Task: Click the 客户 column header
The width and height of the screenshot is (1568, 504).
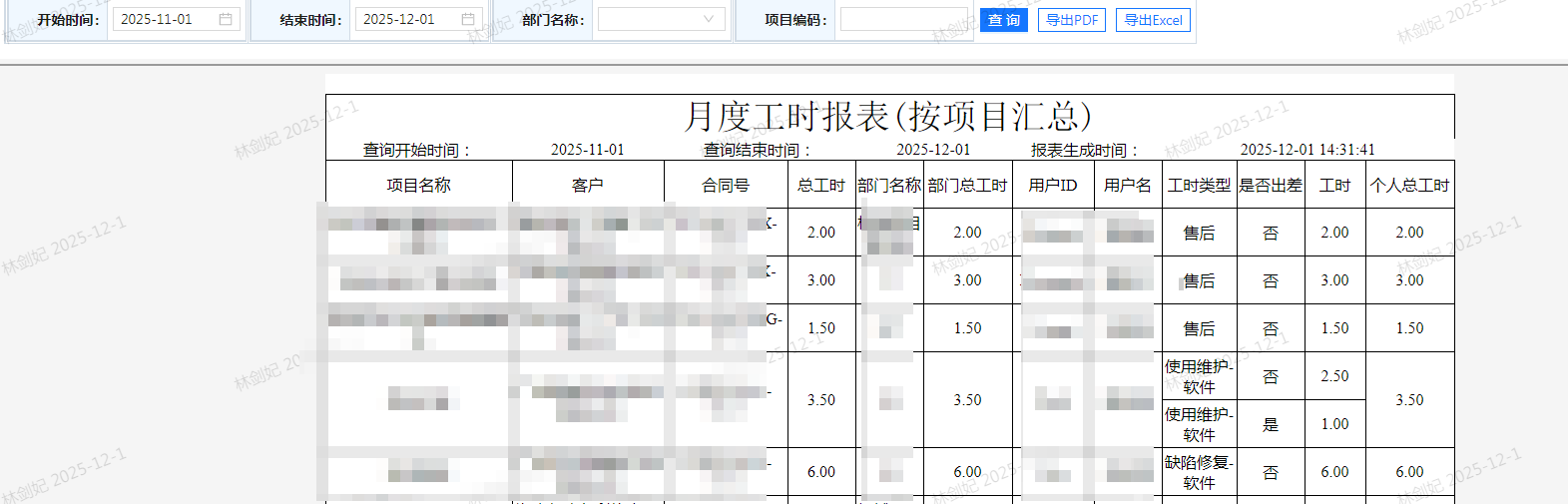Action: [x=588, y=185]
